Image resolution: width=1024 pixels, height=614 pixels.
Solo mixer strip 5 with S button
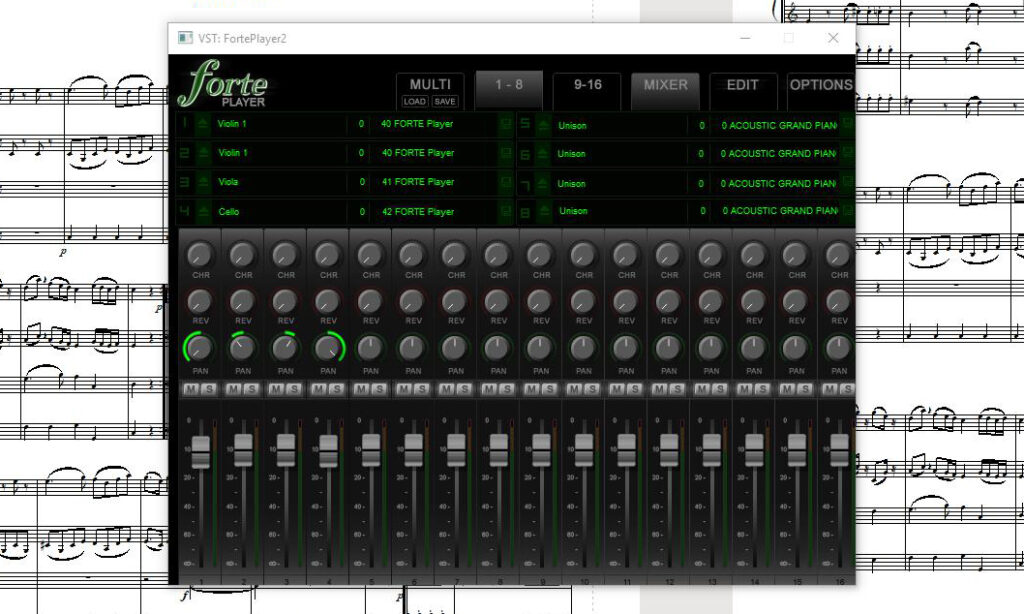pos(379,389)
